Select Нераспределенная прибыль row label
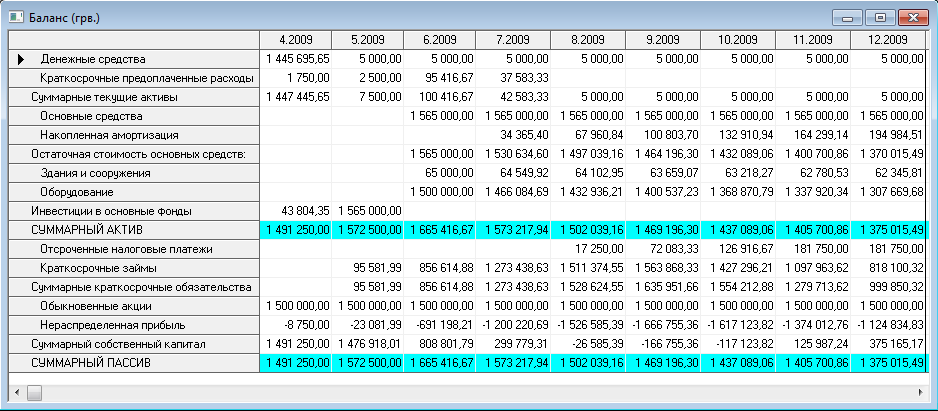The width and height of the screenshot is (938, 411). tap(134, 325)
